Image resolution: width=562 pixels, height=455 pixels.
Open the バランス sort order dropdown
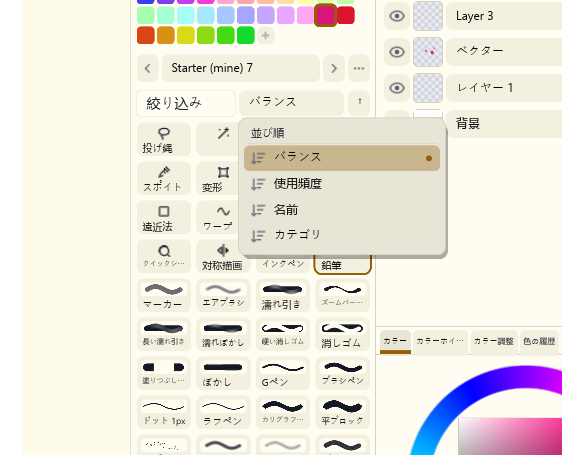[x=291, y=102]
